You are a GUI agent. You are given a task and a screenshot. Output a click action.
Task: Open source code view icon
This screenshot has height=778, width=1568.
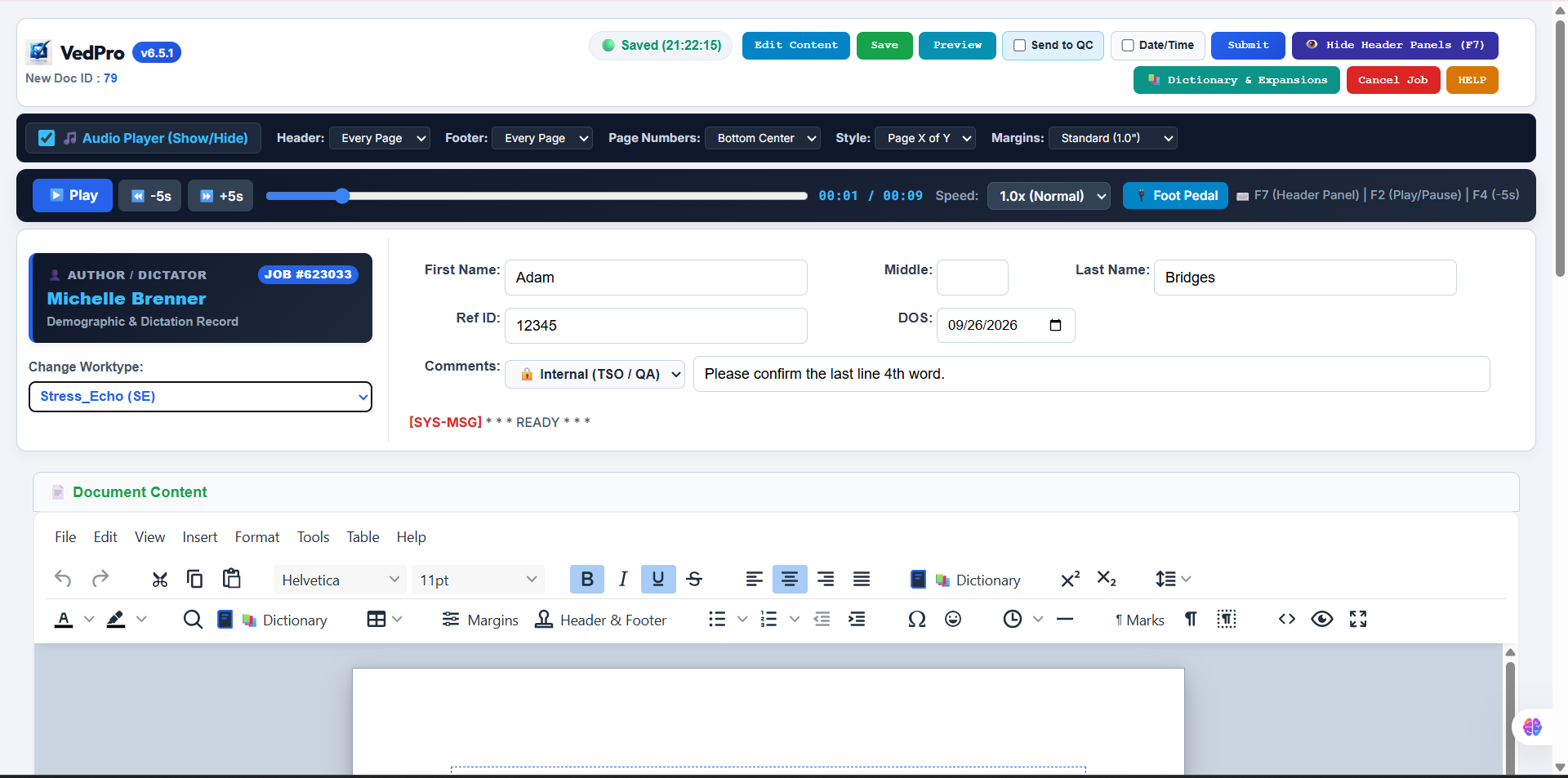point(1287,620)
